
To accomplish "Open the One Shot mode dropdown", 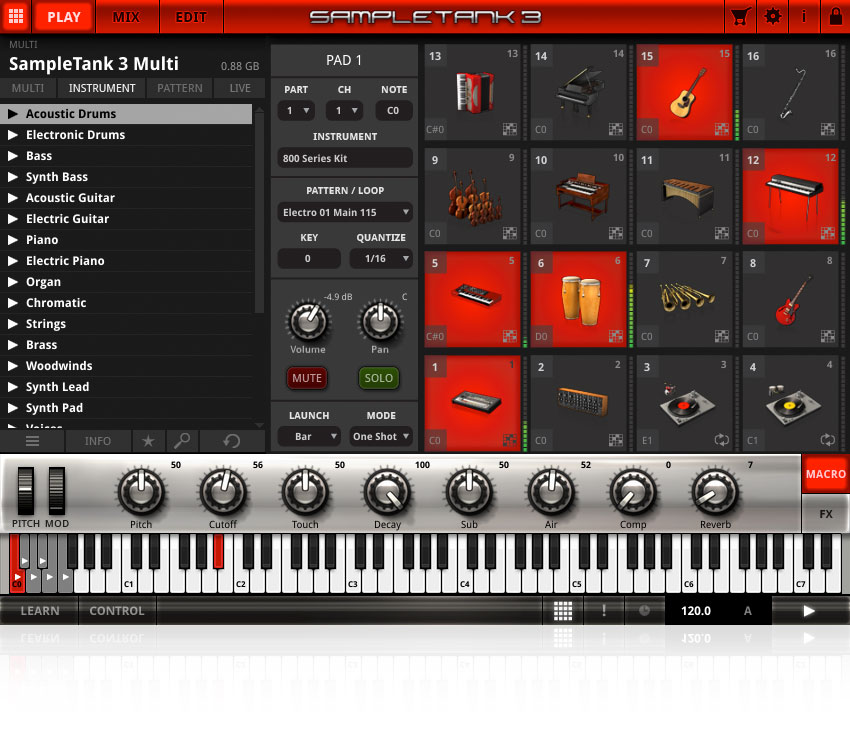I will tap(380, 436).
